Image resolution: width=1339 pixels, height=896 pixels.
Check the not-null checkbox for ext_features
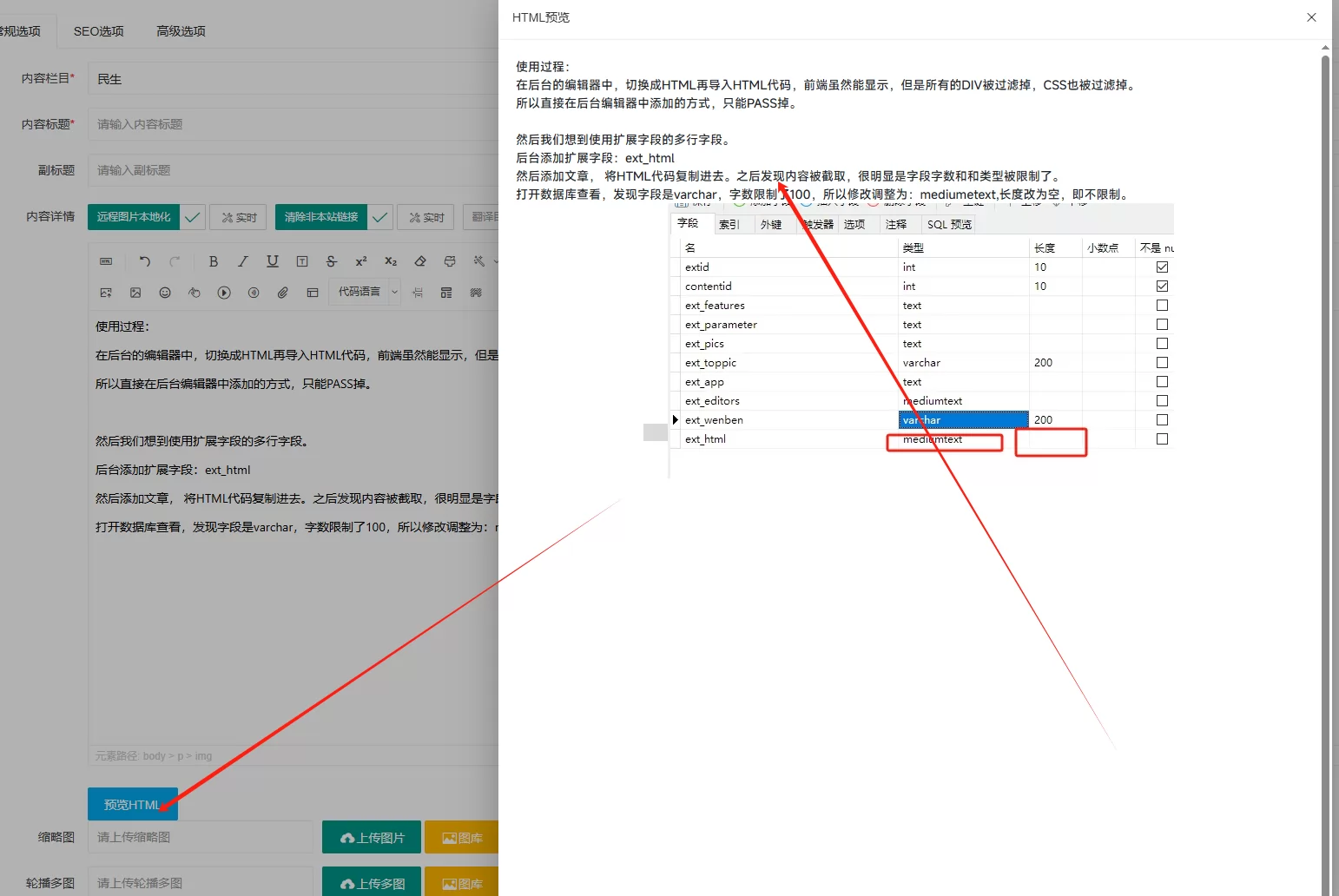[x=1162, y=305]
